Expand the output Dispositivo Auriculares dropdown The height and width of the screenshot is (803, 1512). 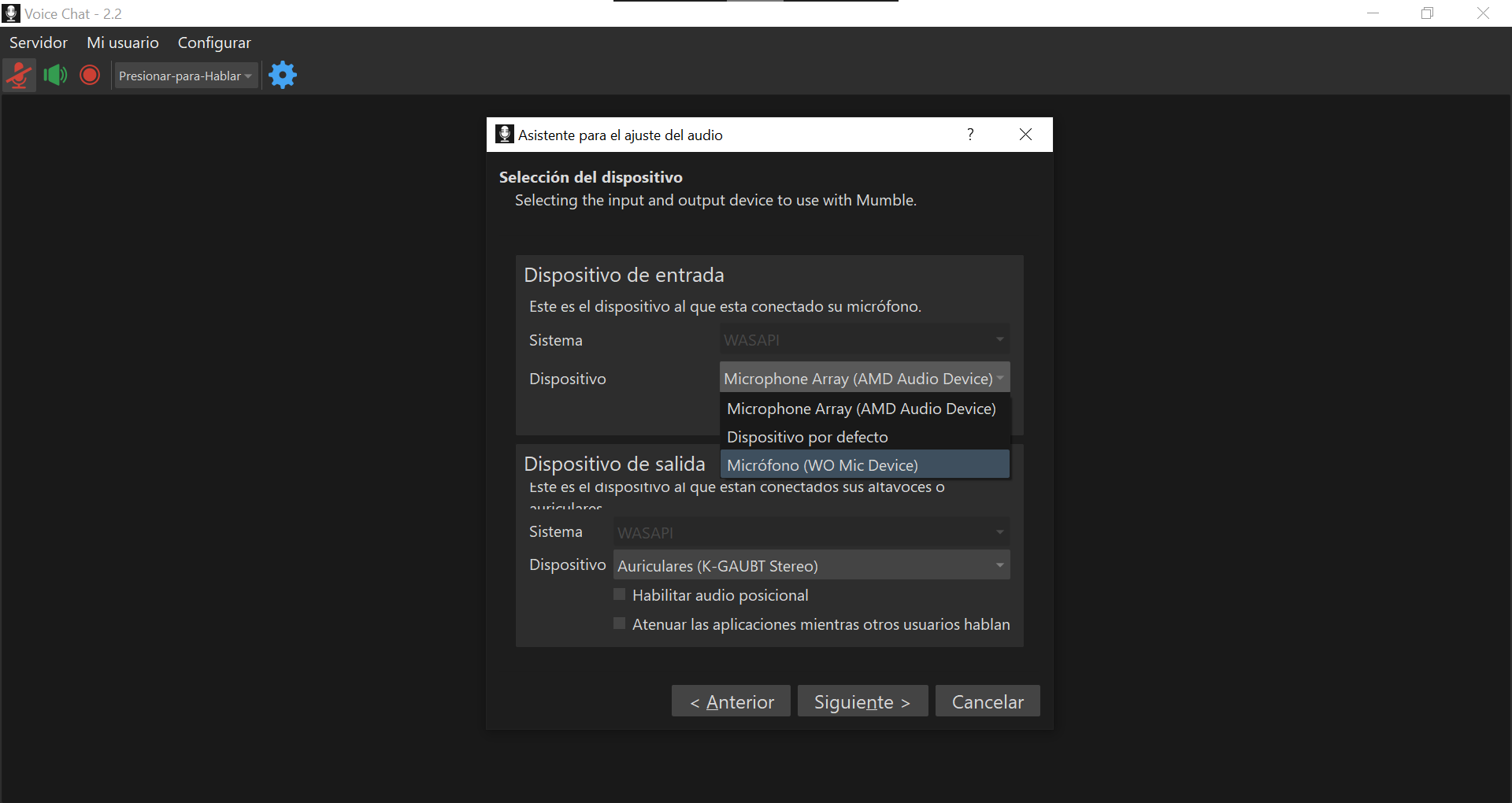[x=811, y=565]
